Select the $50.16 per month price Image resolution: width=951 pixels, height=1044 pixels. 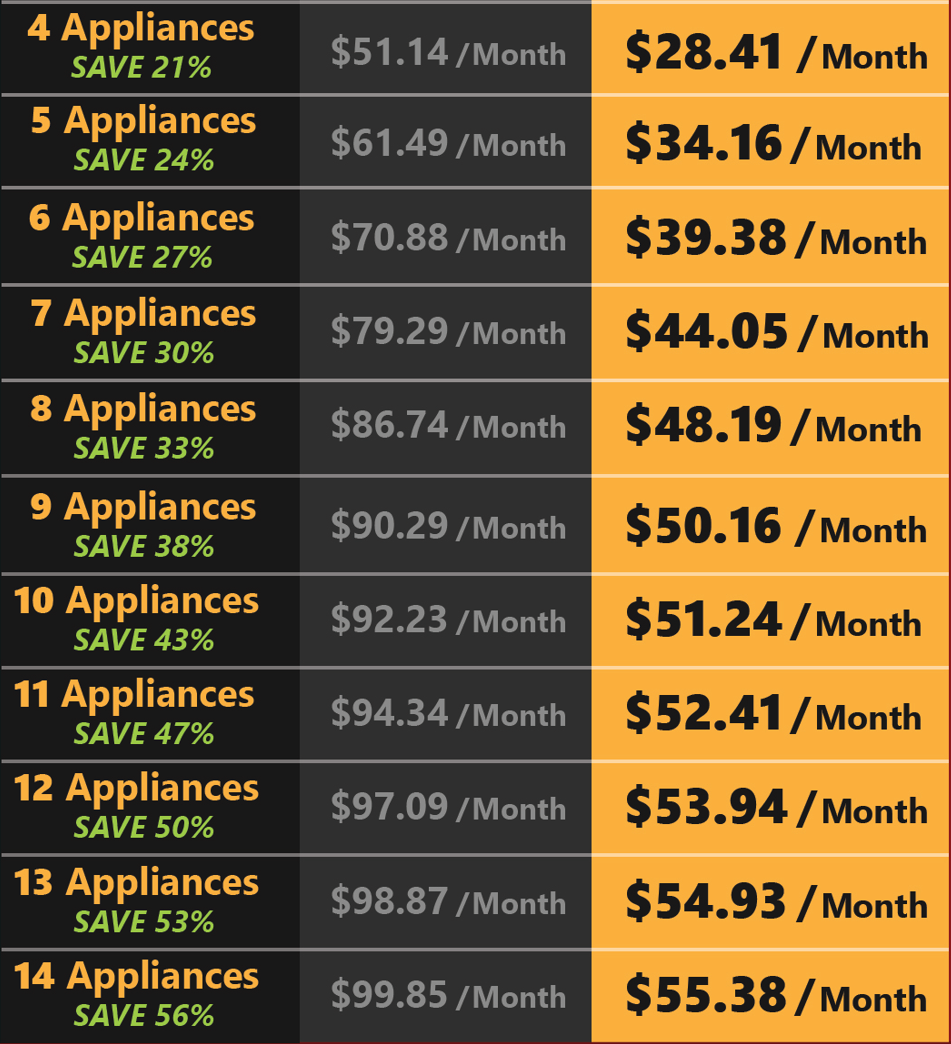[775, 527]
